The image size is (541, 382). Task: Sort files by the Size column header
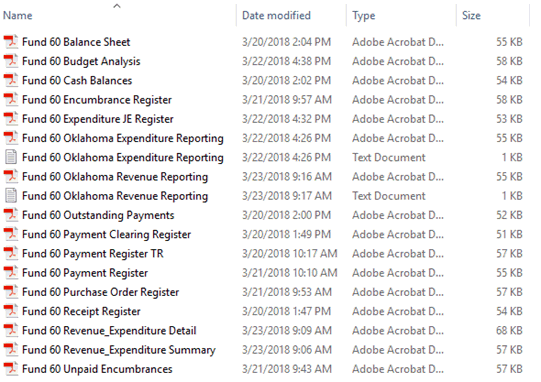pyautogui.click(x=471, y=16)
